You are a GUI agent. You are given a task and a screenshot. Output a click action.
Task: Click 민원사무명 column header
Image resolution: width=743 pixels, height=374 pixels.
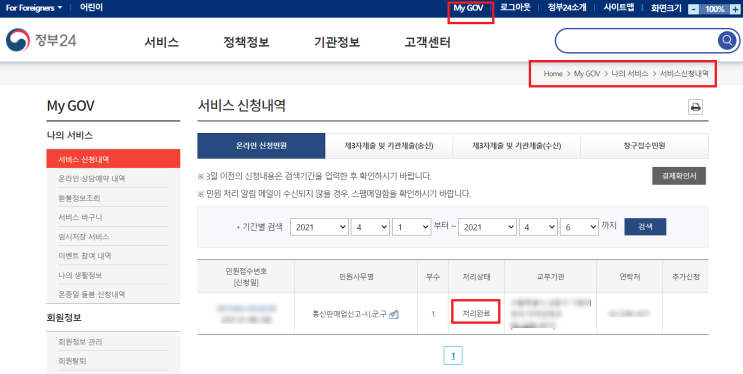click(x=356, y=276)
